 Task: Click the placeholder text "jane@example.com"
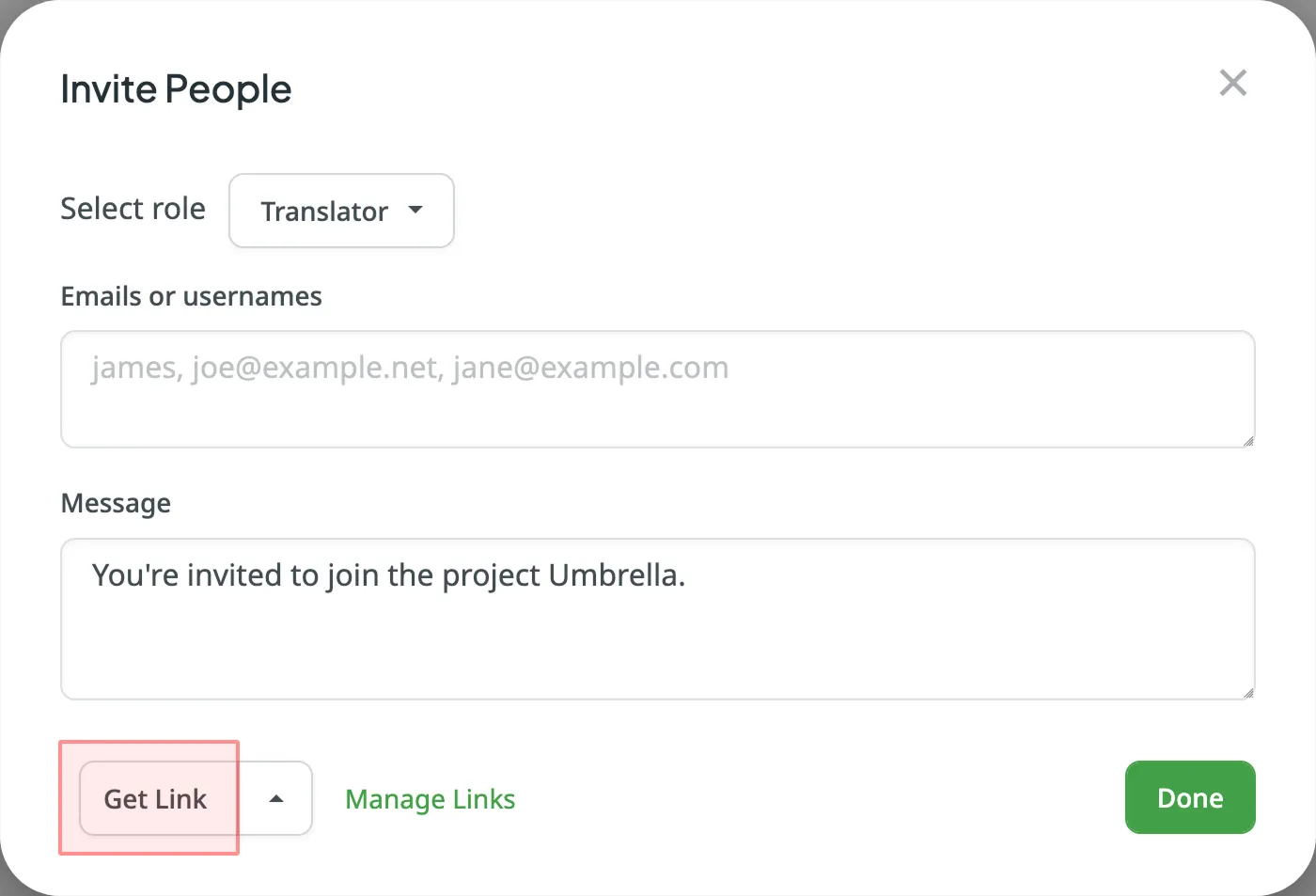590,368
